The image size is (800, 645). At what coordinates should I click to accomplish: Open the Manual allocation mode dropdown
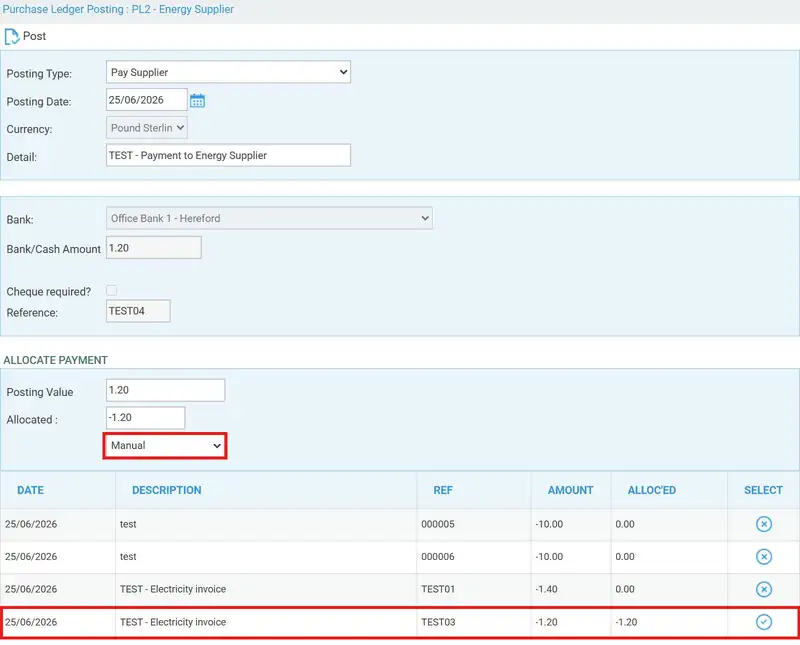point(165,445)
